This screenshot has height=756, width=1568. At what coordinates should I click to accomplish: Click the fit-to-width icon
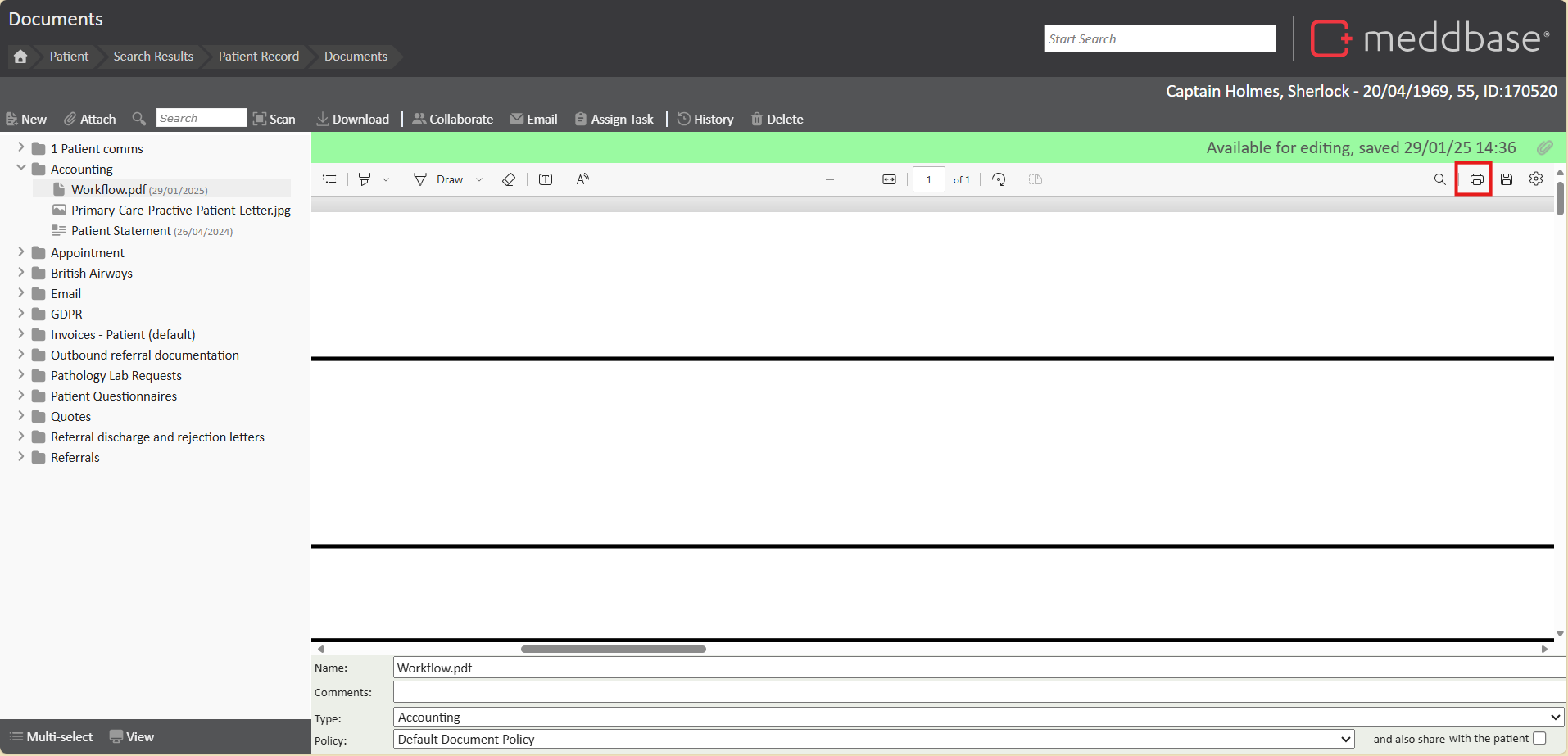pyautogui.click(x=889, y=179)
